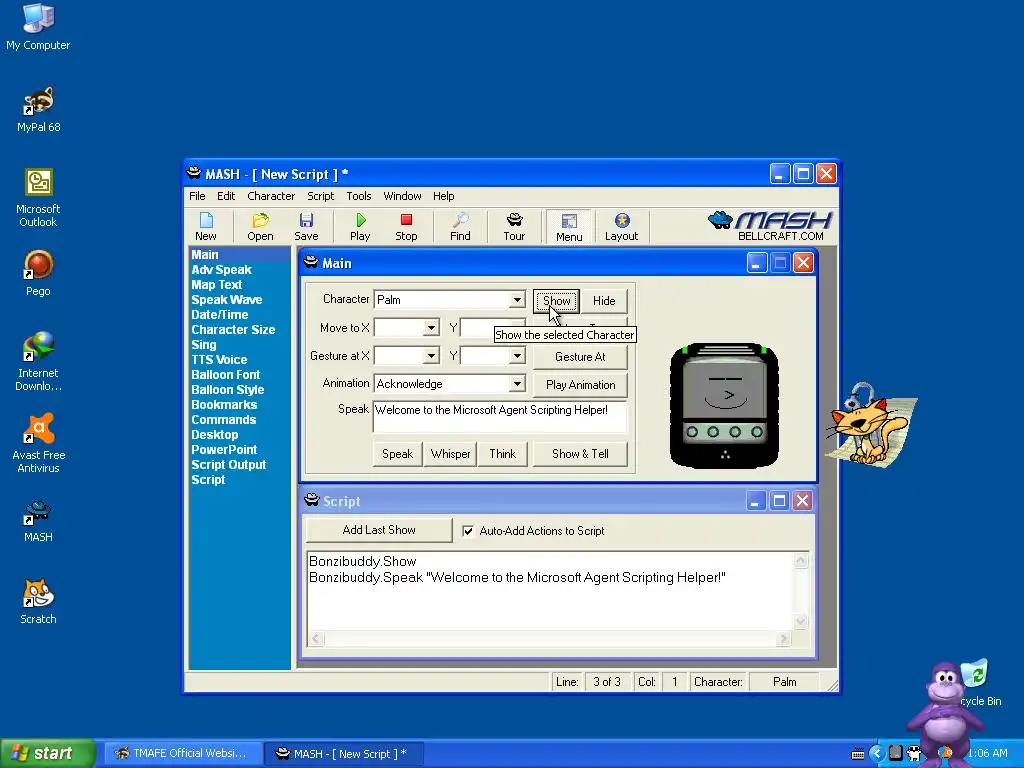Click the MASH Bellcraft.com logo

[x=771, y=226]
